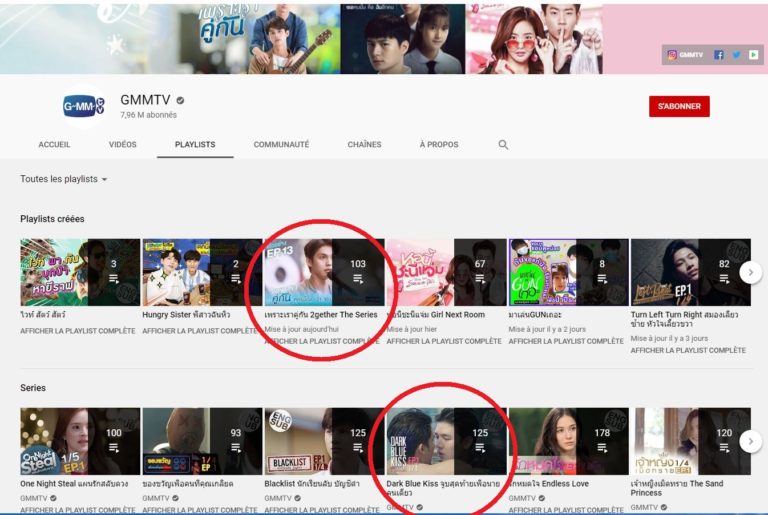Open the 2gether The Series playlist thumbnail
The image size is (768, 515).
(x=324, y=272)
